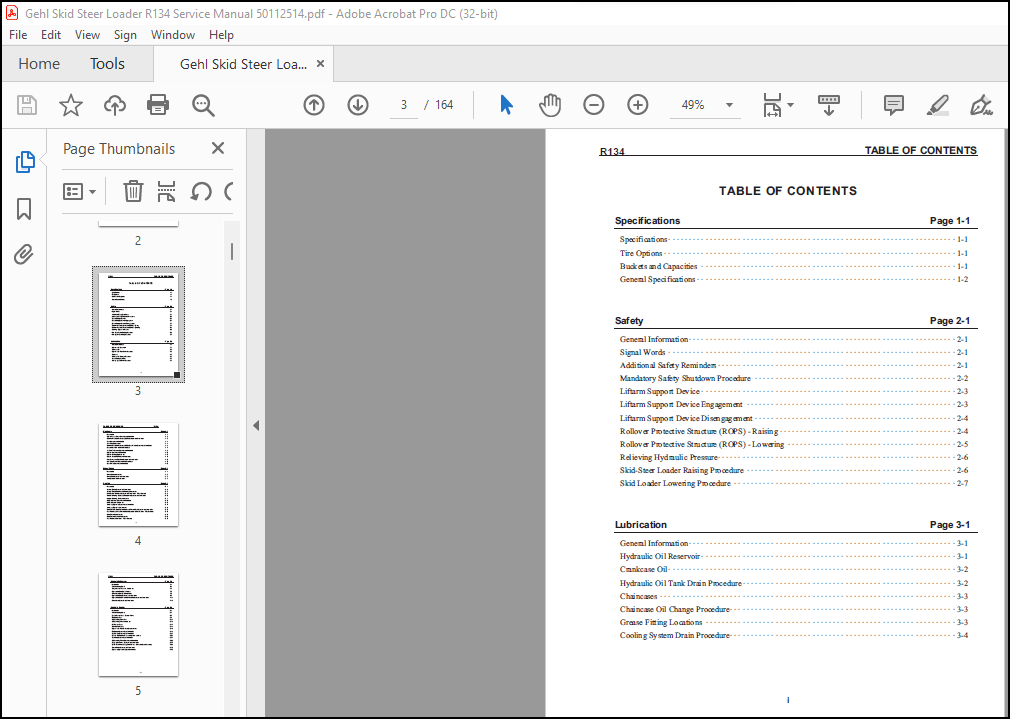The height and width of the screenshot is (719, 1010).
Task: Click Liftarm Support Device Engagement entry
Action: (681, 405)
